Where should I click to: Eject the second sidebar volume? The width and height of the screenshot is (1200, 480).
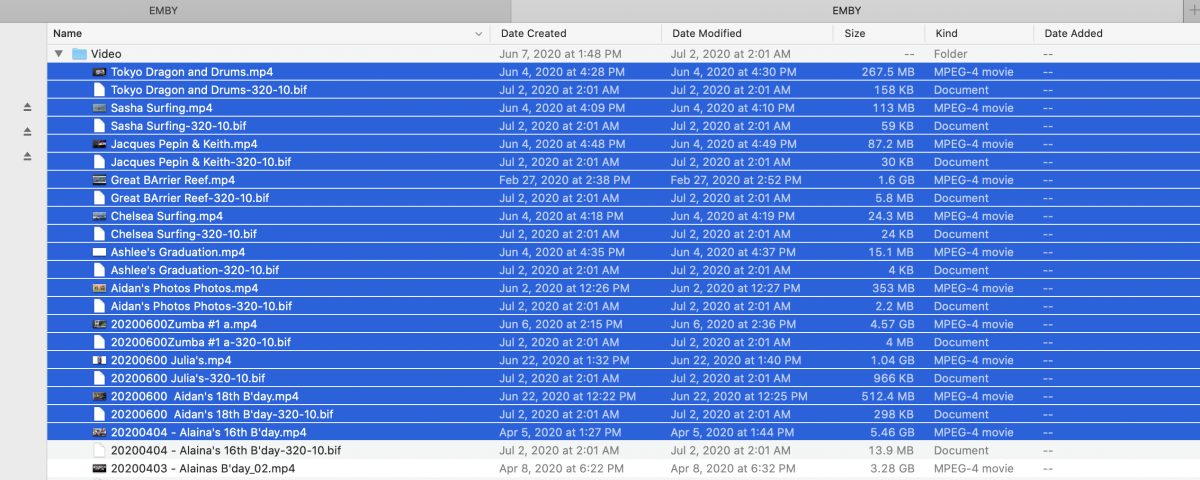(28, 131)
